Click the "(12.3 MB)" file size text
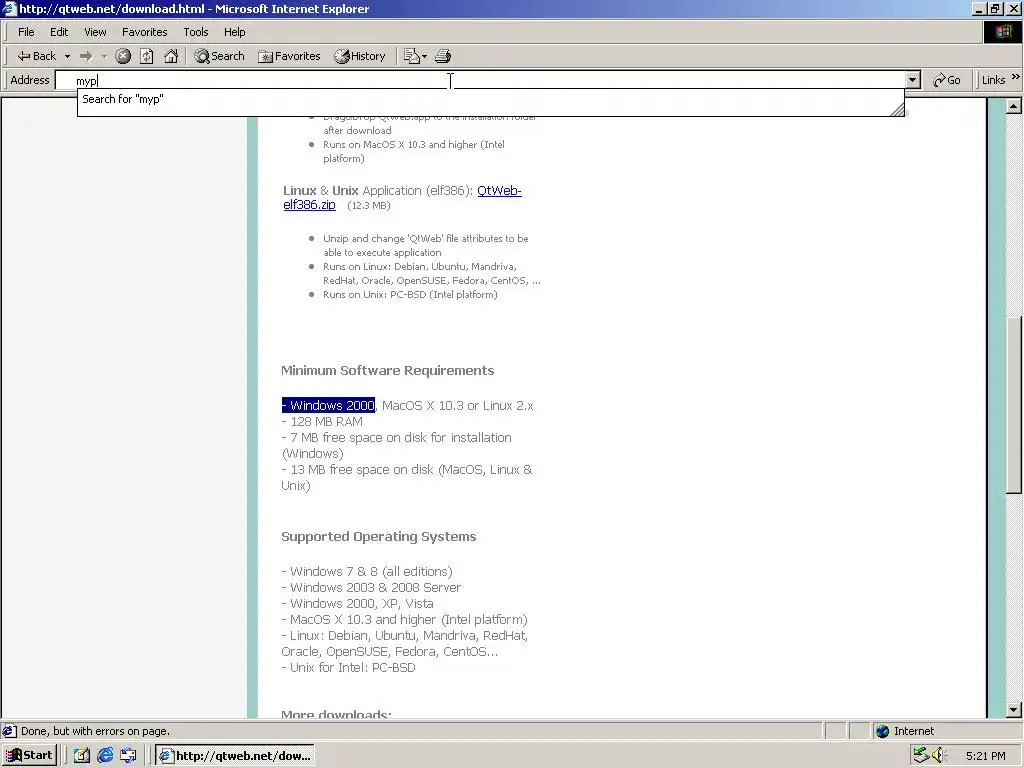 (x=369, y=206)
